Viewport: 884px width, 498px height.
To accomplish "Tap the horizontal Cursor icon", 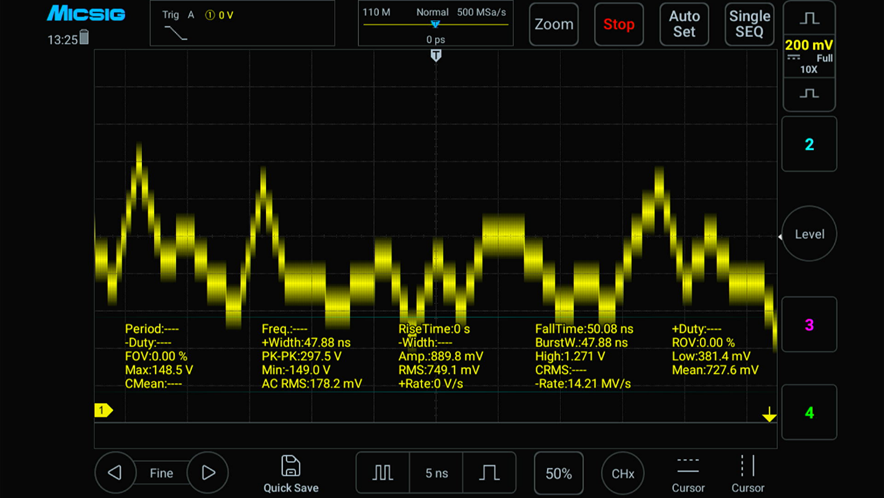I will coord(688,467).
